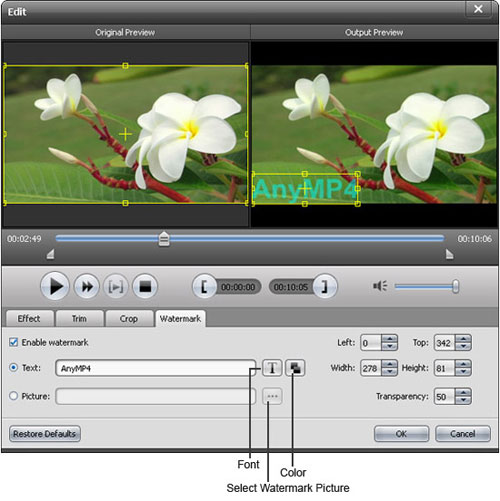Select the Watermark tab
This screenshot has width=500, height=501.
click(x=180, y=319)
